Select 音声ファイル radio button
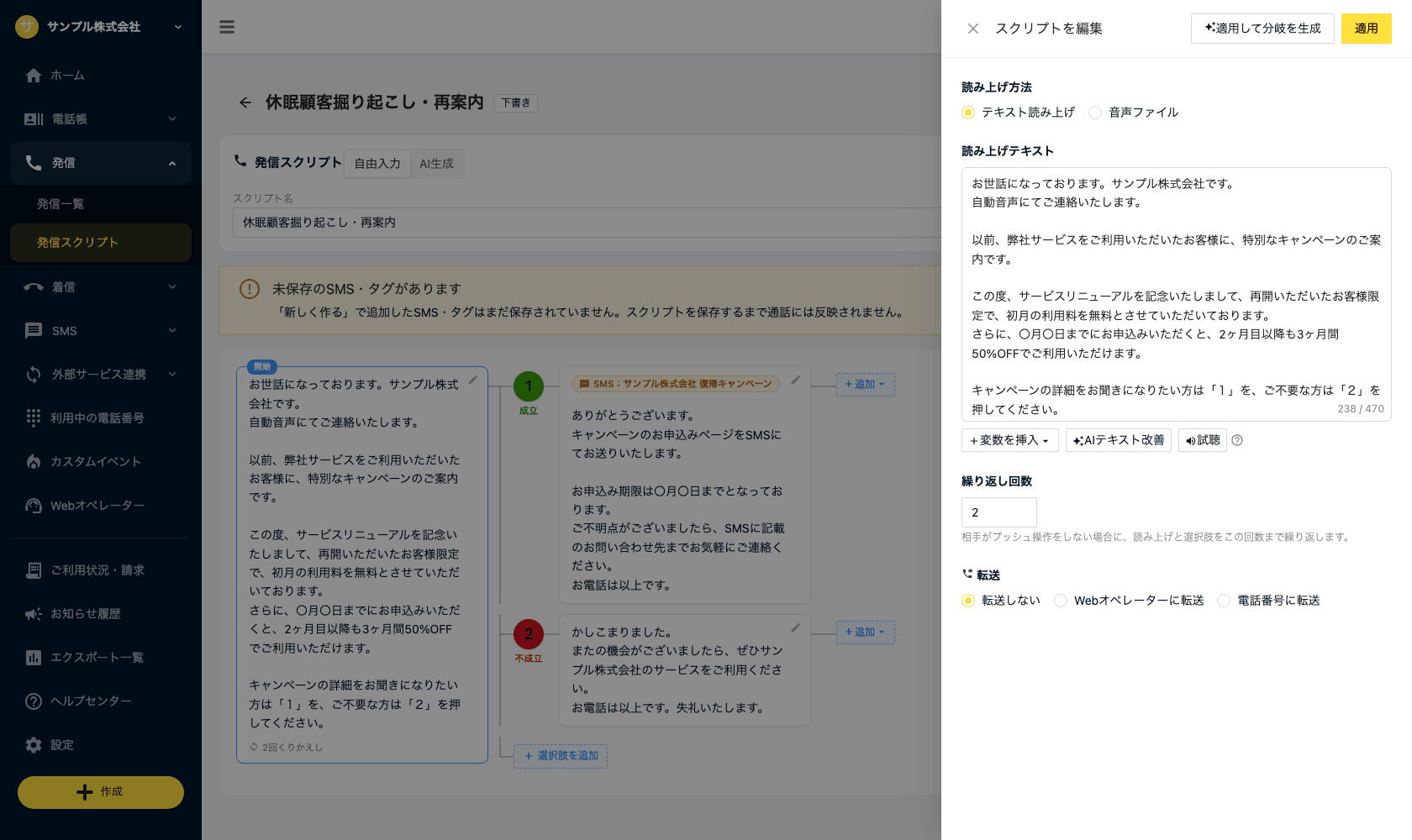Viewport: 1412px width, 840px height. pyautogui.click(x=1095, y=113)
